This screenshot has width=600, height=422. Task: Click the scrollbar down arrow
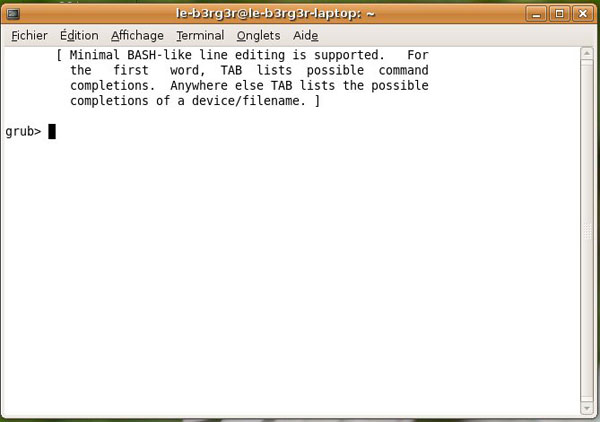pos(587,409)
